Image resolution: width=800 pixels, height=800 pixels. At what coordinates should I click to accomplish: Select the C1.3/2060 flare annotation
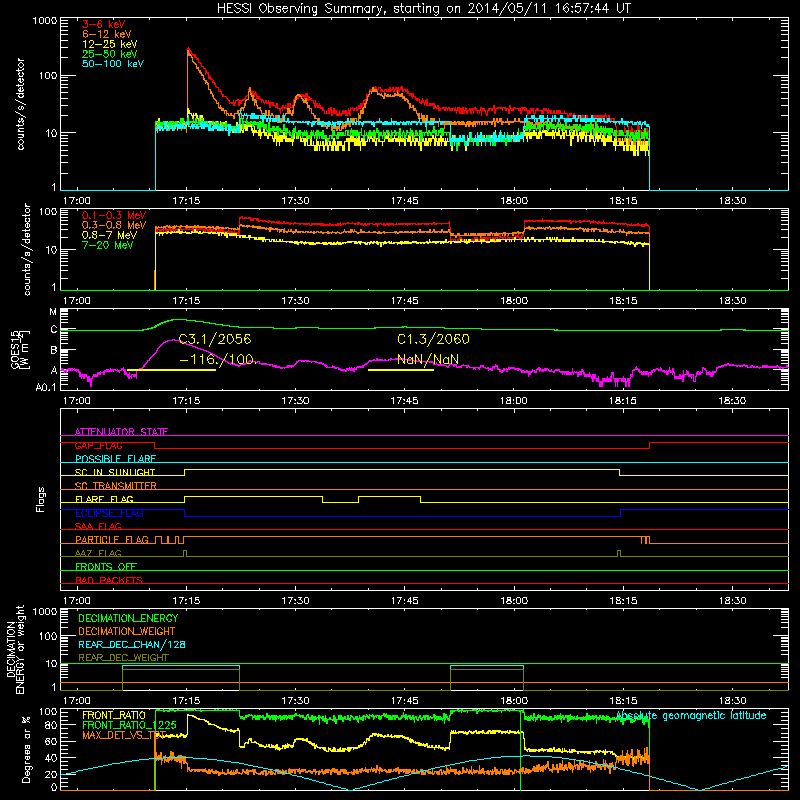pyautogui.click(x=433, y=339)
